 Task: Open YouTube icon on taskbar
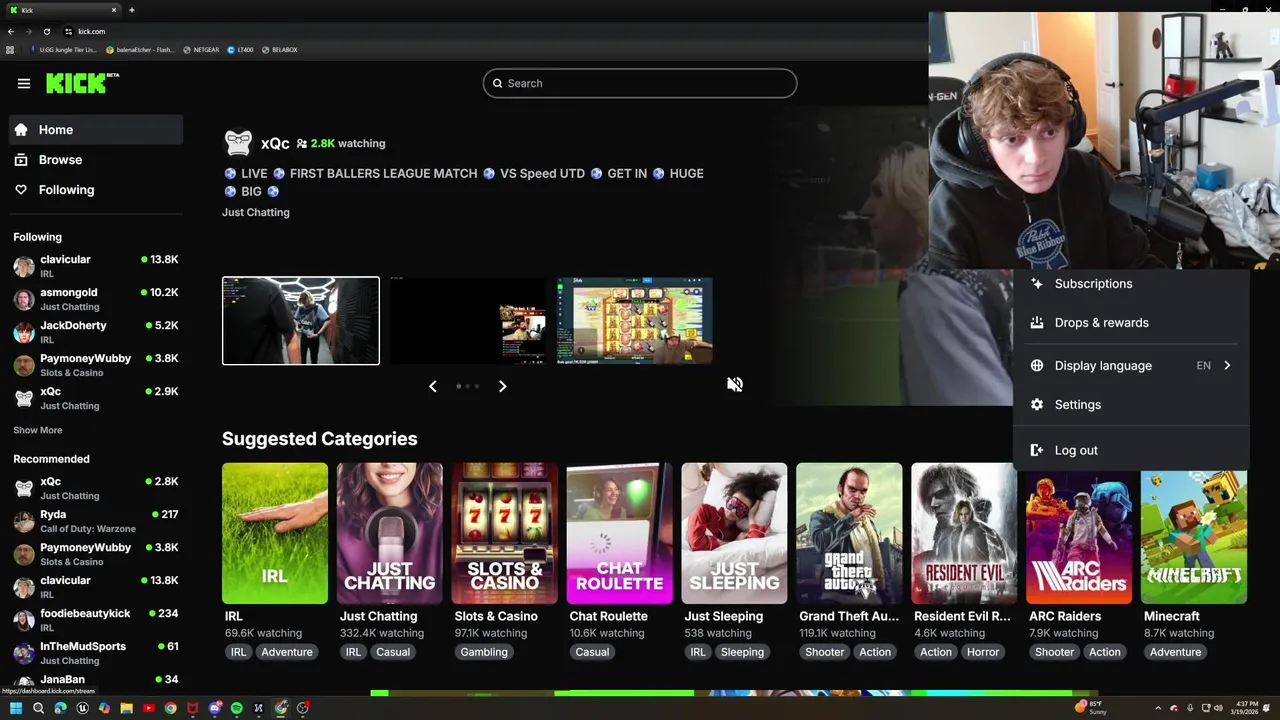point(148,708)
